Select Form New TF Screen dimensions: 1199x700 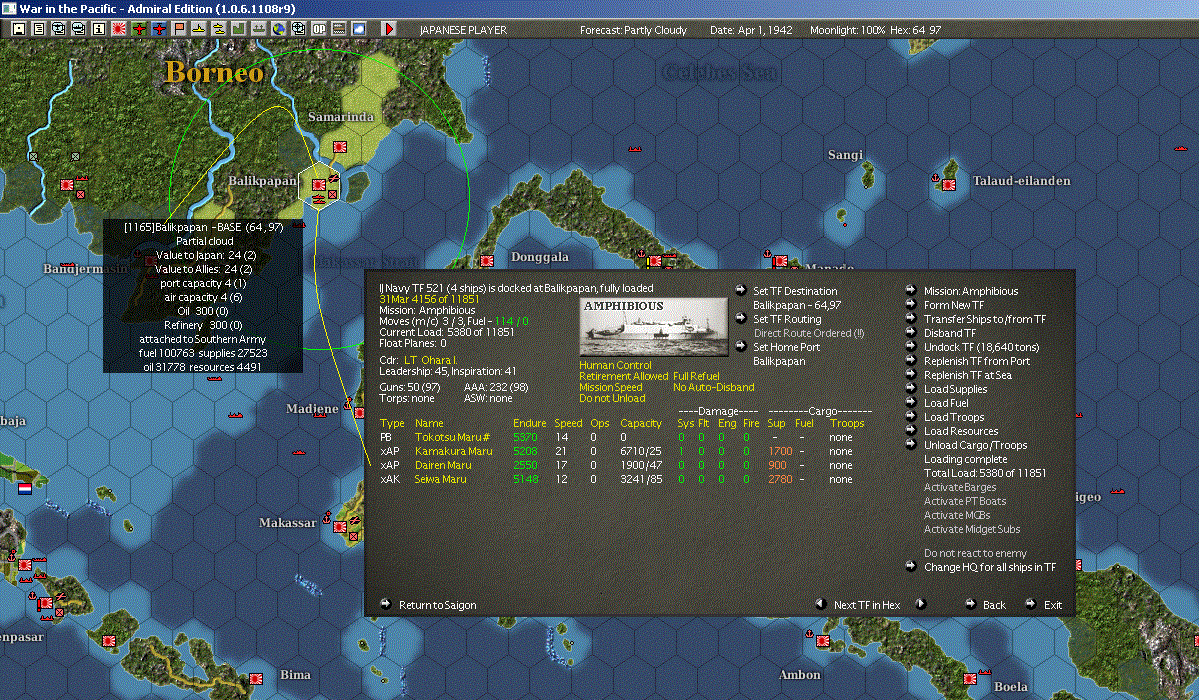tap(954, 304)
